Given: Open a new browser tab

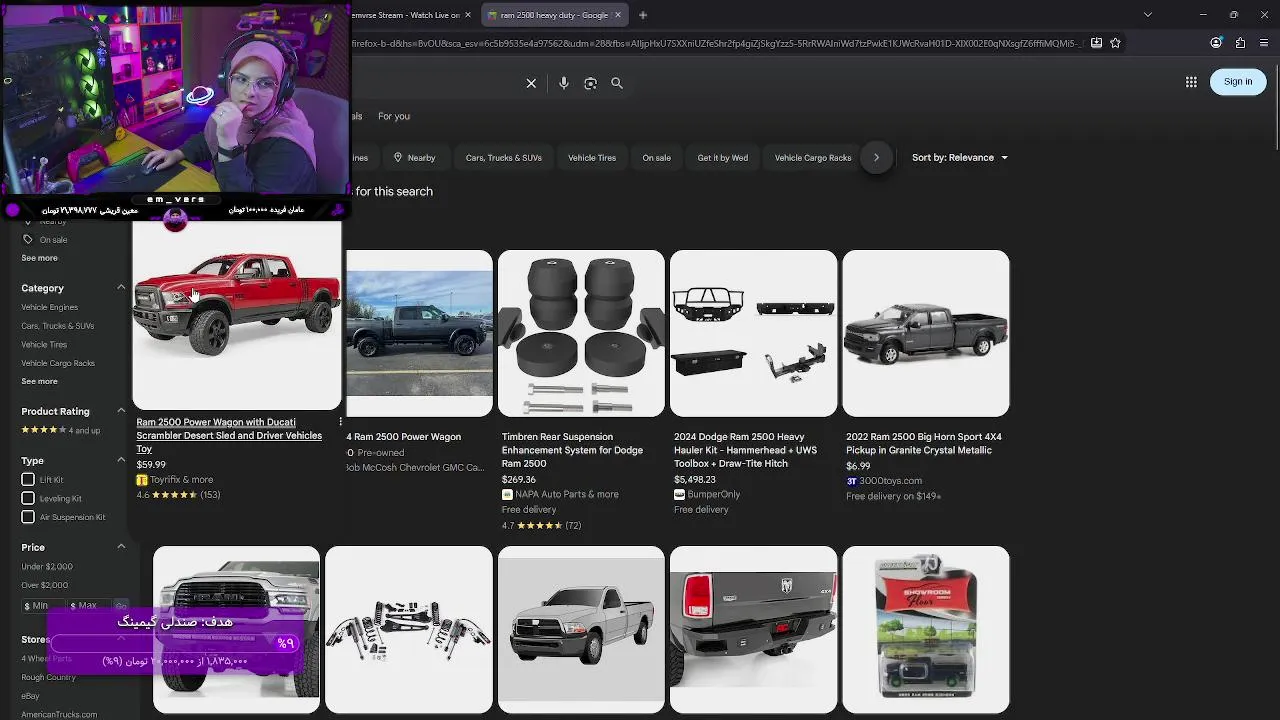Looking at the screenshot, I should (x=643, y=15).
